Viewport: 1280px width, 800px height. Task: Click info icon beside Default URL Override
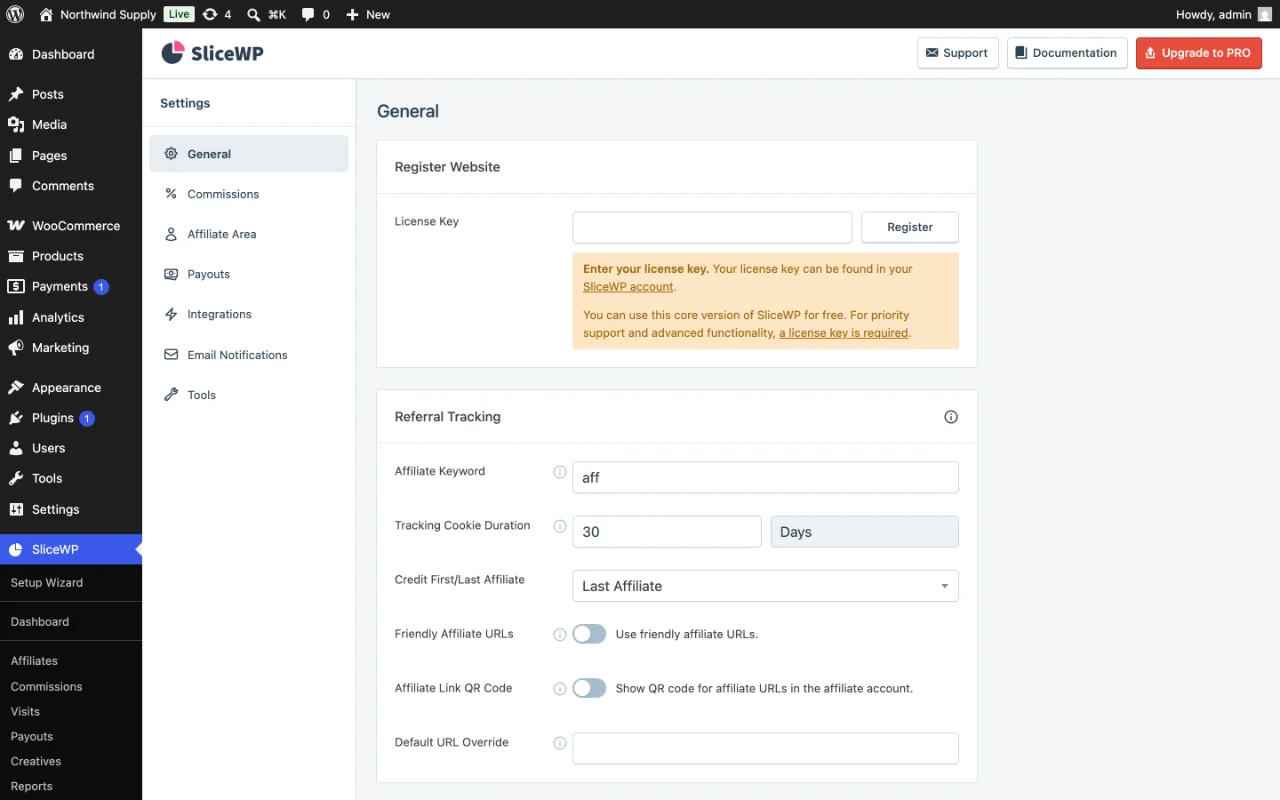pos(560,743)
